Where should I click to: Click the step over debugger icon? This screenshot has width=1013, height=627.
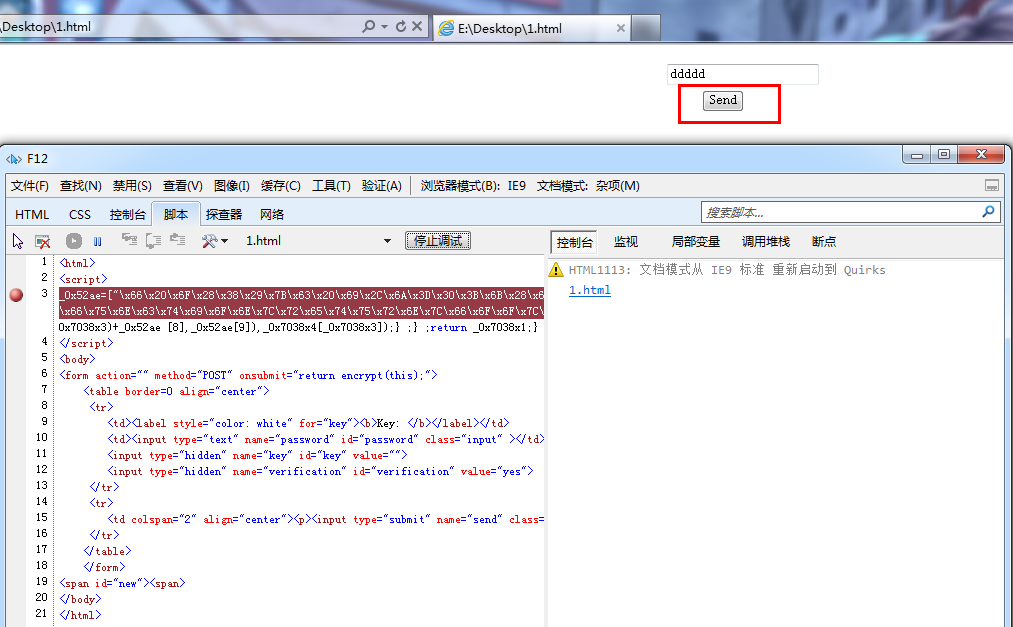pyautogui.click(x=153, y=241)
